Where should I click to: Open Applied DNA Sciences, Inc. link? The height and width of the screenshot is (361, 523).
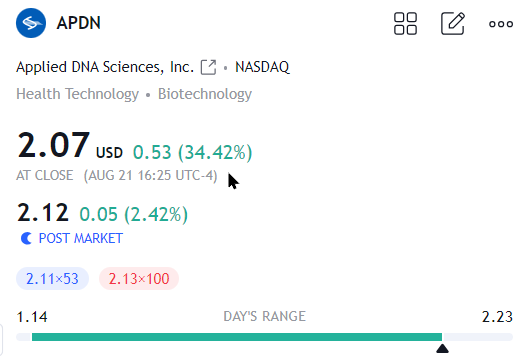pos(105,67)
